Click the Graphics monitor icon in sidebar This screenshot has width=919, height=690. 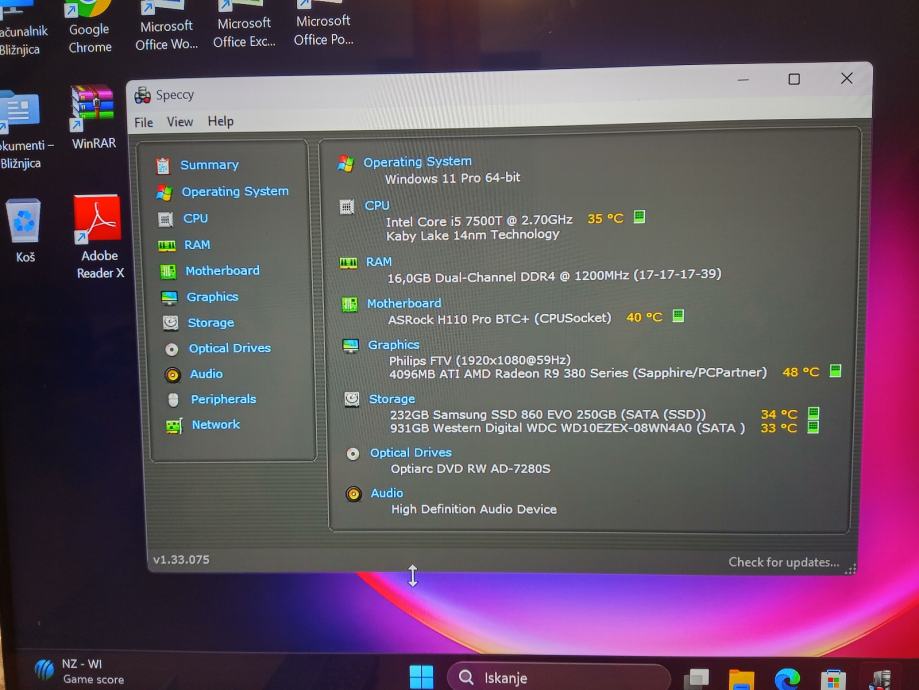pos(169,298)
